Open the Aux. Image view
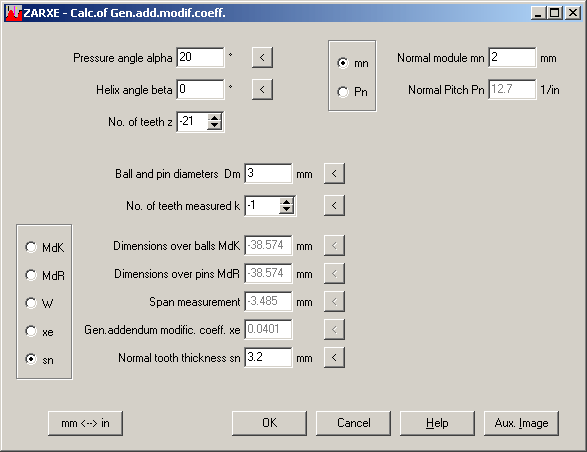 [521, 423]
